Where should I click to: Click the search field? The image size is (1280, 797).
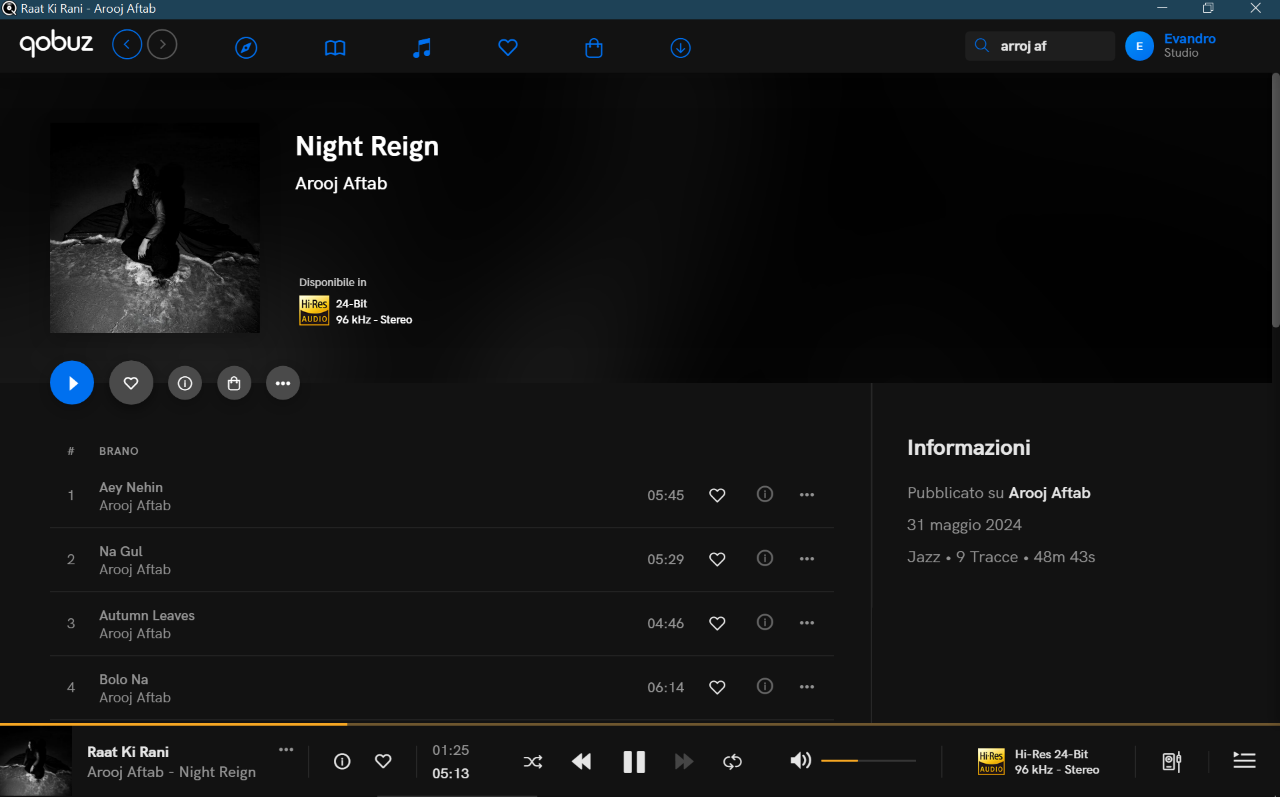[1050, 46]
